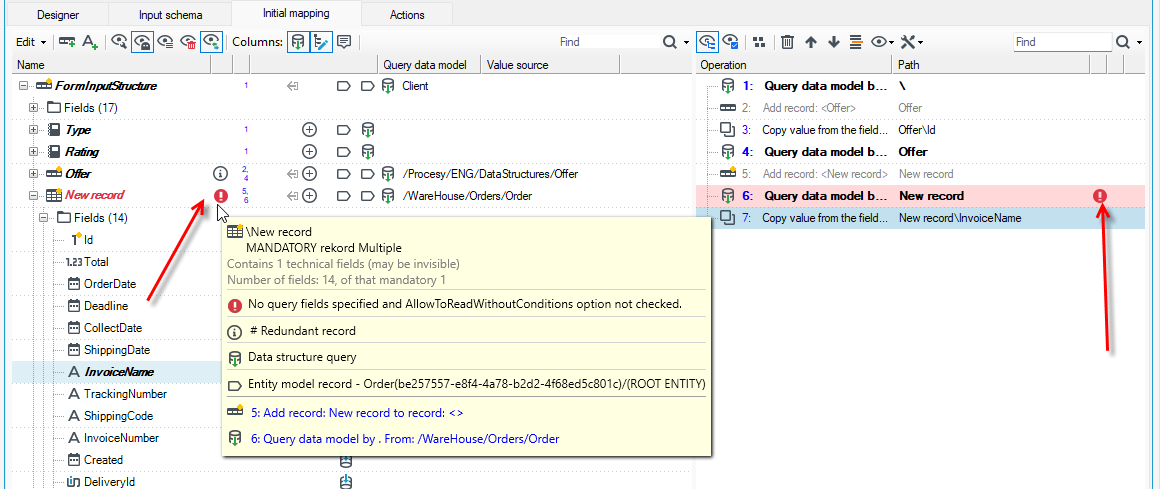This screenshot has width=1160, height=489.
Task: Toggle the eye with green dot filter
Action: (212, 42)
